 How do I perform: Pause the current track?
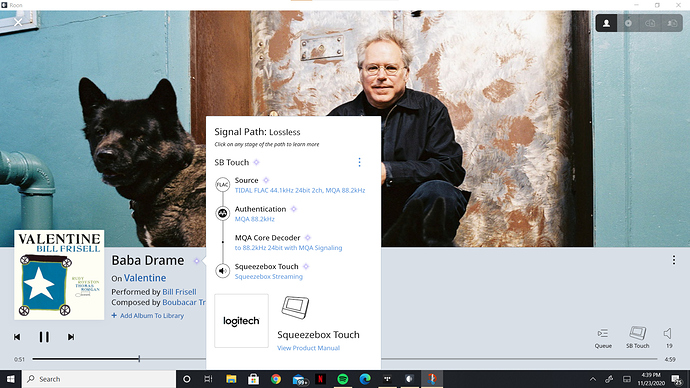coord(44,337)
